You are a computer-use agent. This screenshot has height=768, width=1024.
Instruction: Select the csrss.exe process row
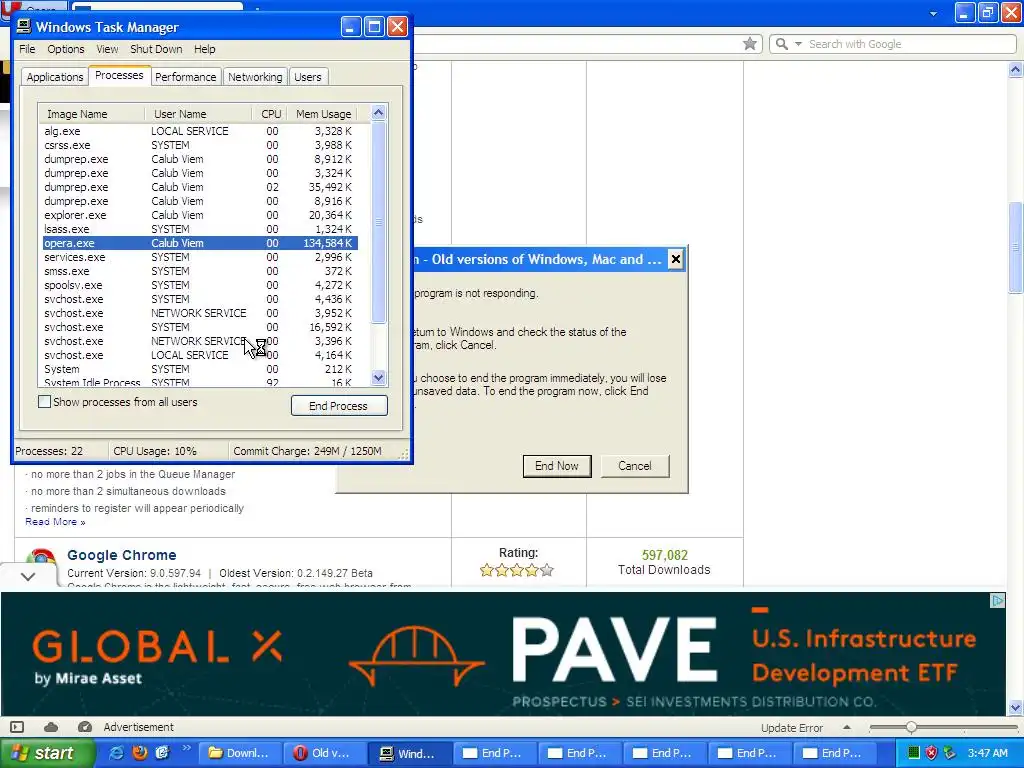click(200, 145)
